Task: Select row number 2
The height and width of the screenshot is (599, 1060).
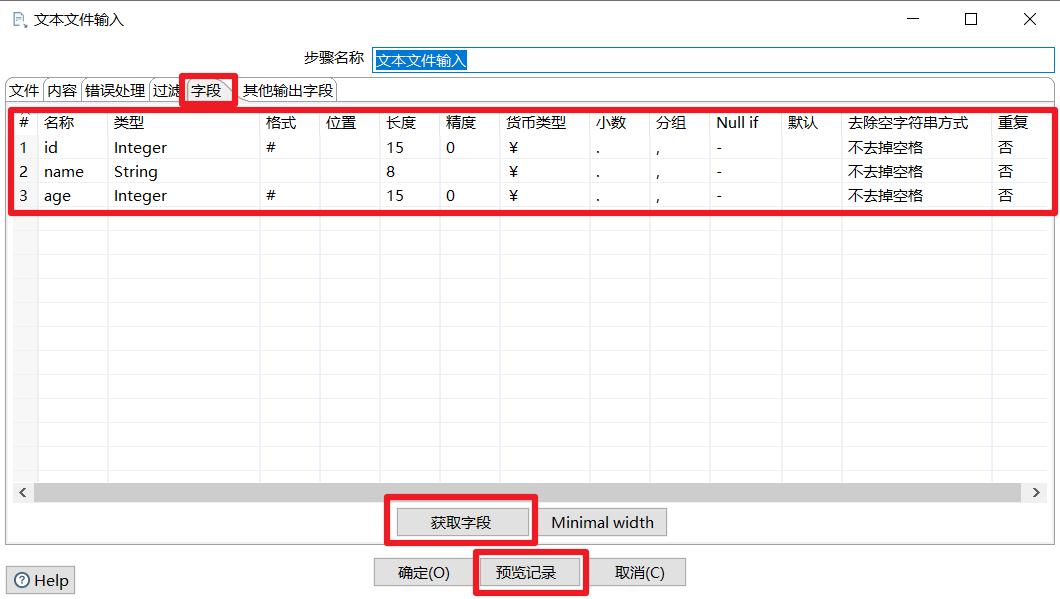Action: pyautogui.click(x=24, y=172)
